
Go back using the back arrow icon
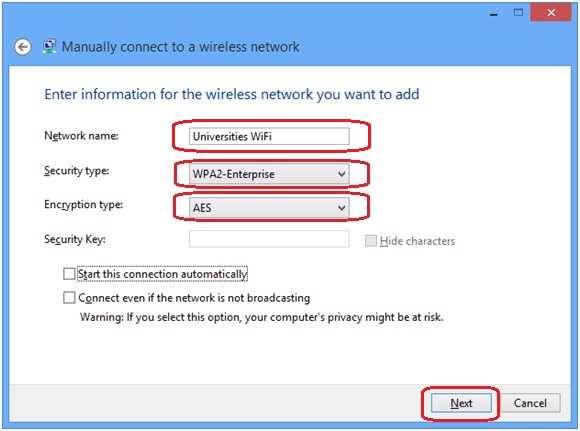tap(23, 47)
